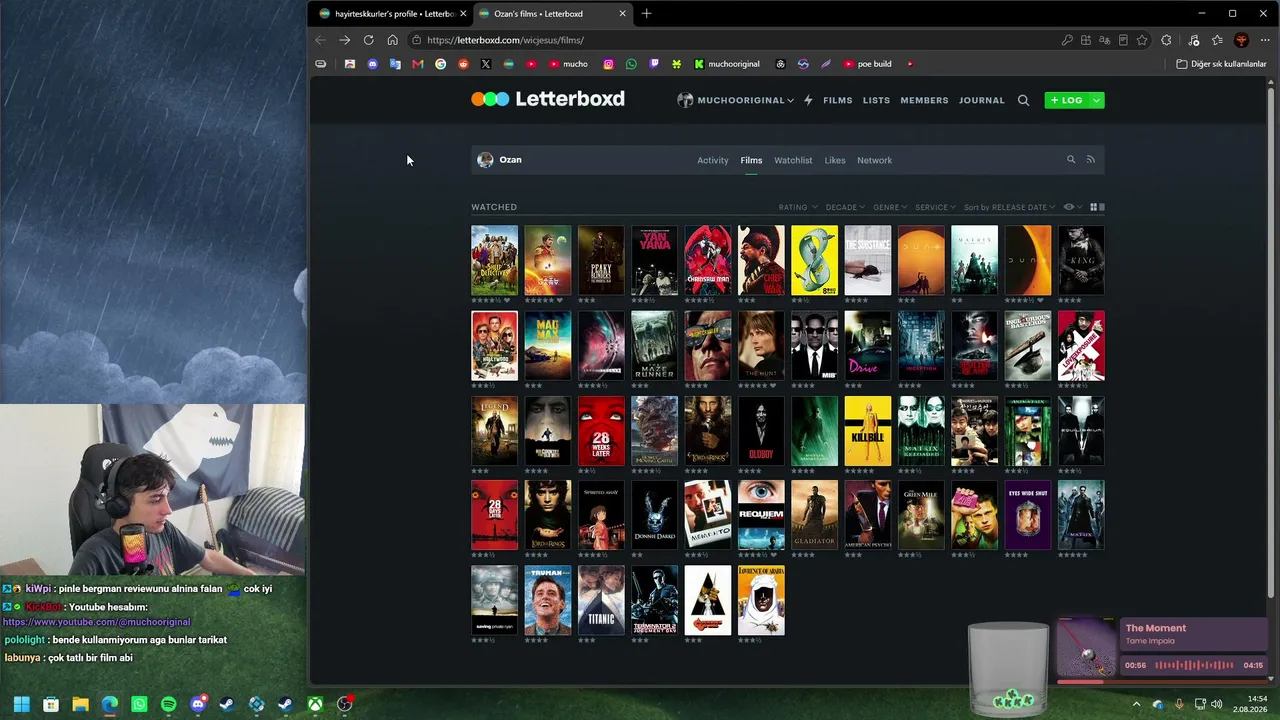This screenshot has height=720, width=1280.
Task: Click the Letterboxd logo
Action: pos(548,99)
